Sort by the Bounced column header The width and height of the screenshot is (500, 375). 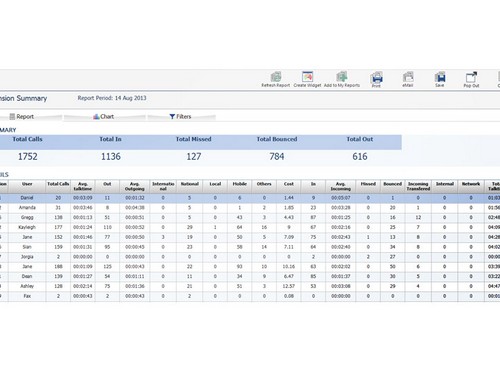[393, 186]
